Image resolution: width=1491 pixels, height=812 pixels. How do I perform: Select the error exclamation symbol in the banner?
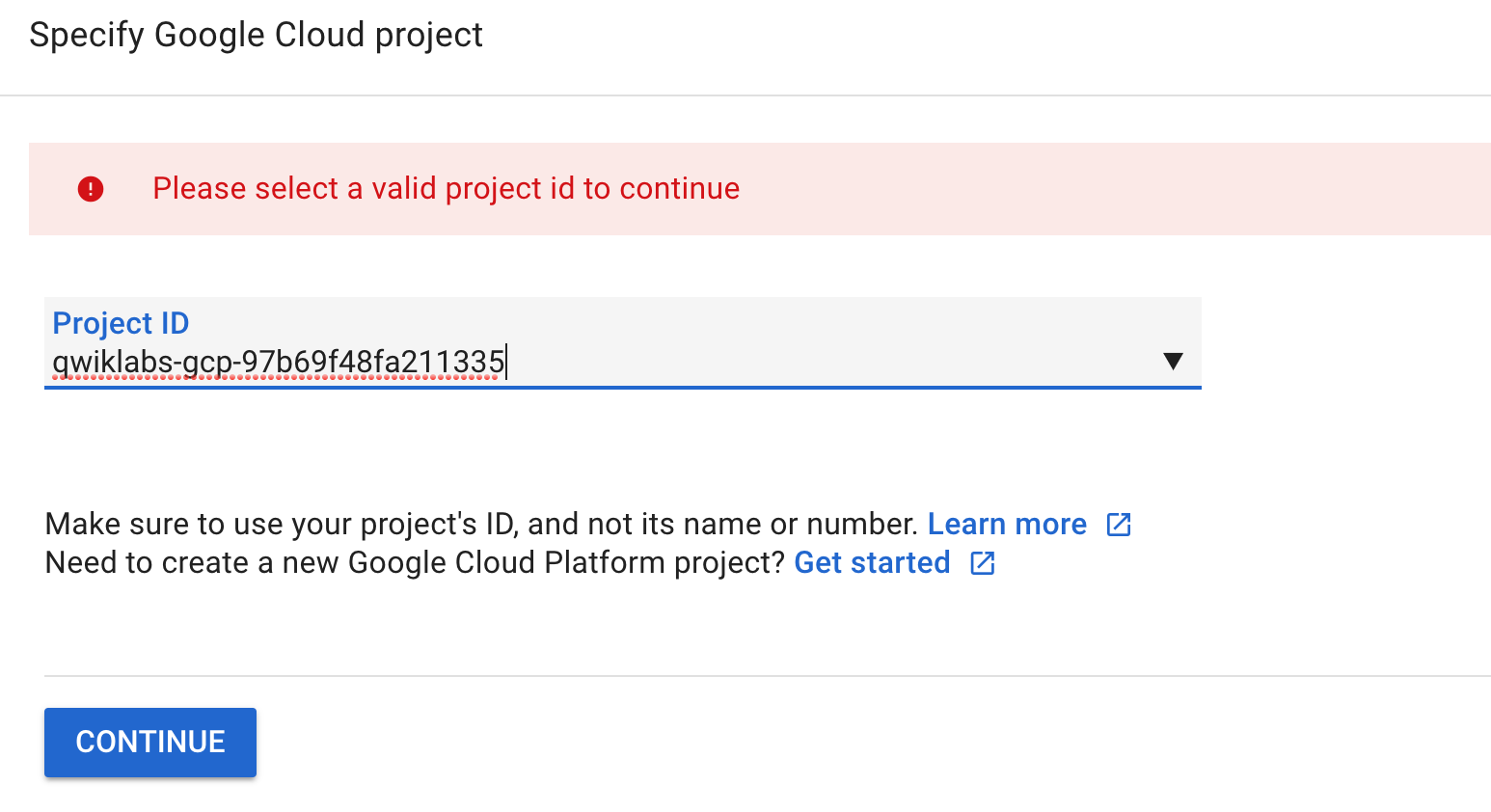91,189
